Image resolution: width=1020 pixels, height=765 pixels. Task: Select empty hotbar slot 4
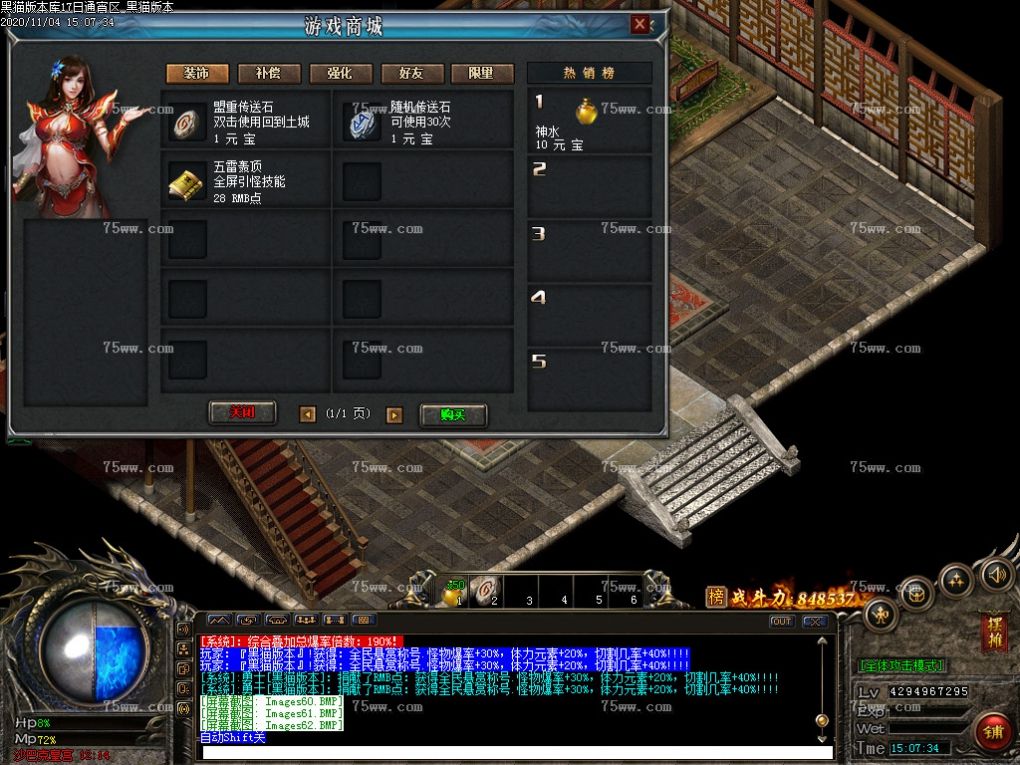tap(556, 591)
